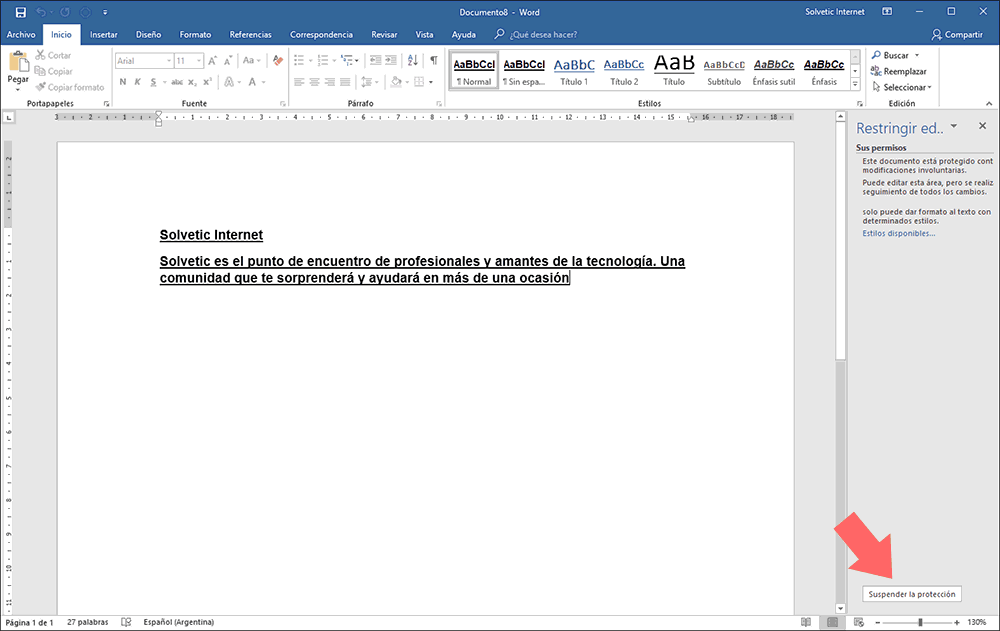1000x631 pixels.
Task: Apply subscript x₂ formatting
Action: [192, 82]
